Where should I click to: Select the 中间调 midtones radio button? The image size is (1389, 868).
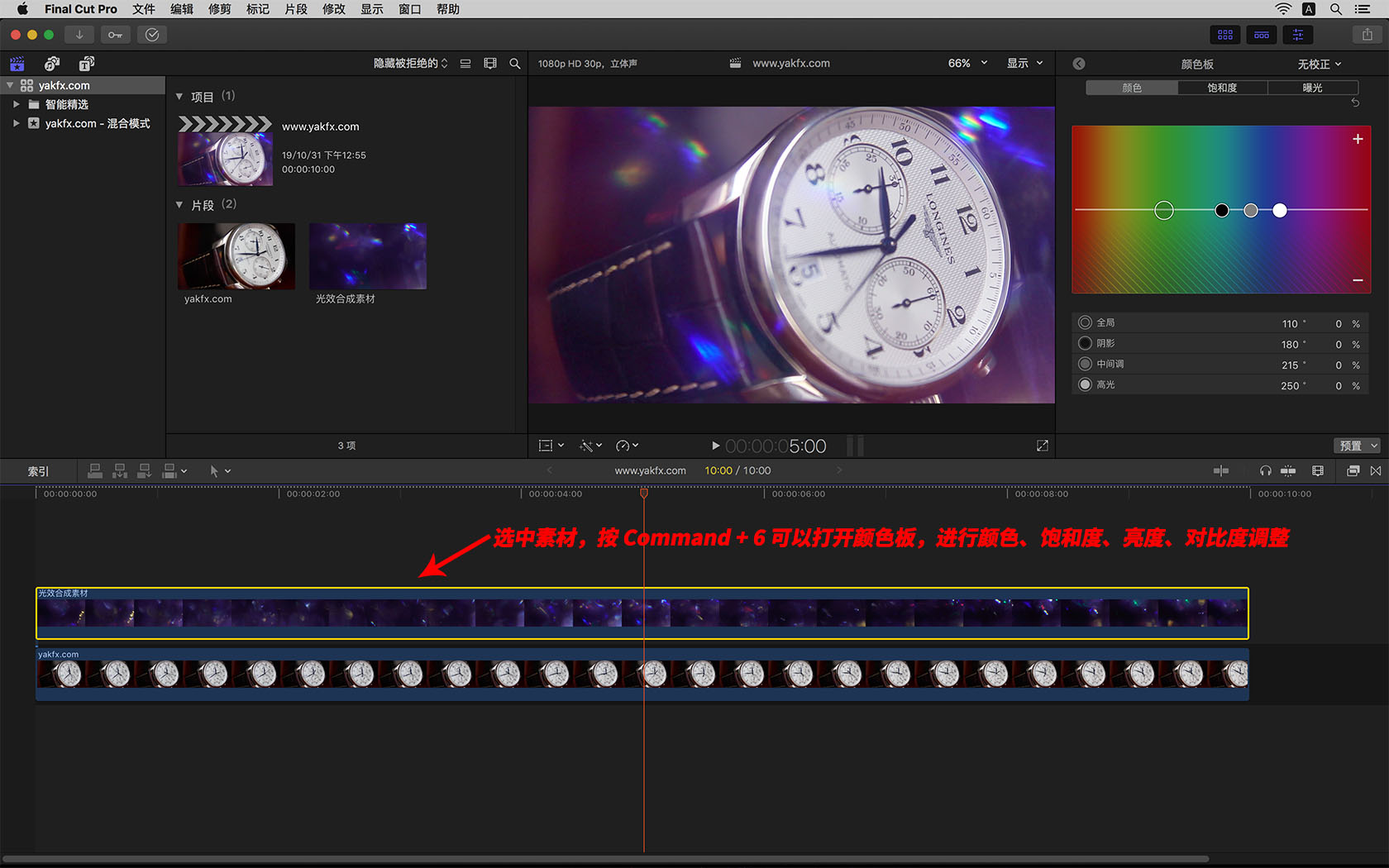pyautogui.click(x=1086, y=364)
